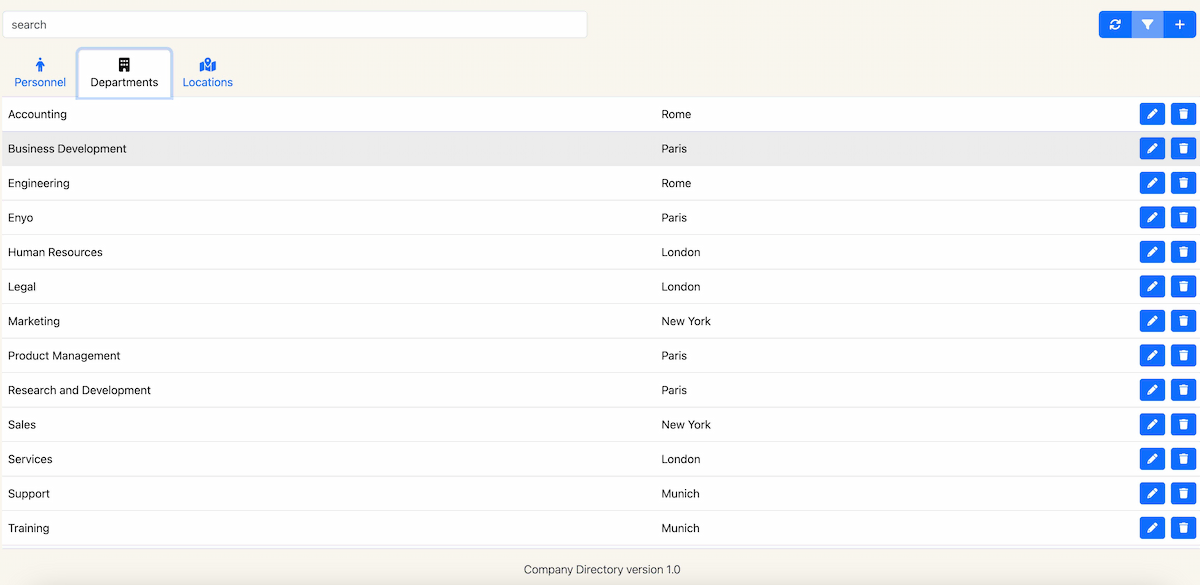Viewport: 1200px width, 585px height.
Task: Select the Departments tab
Action: pos(124,73)
